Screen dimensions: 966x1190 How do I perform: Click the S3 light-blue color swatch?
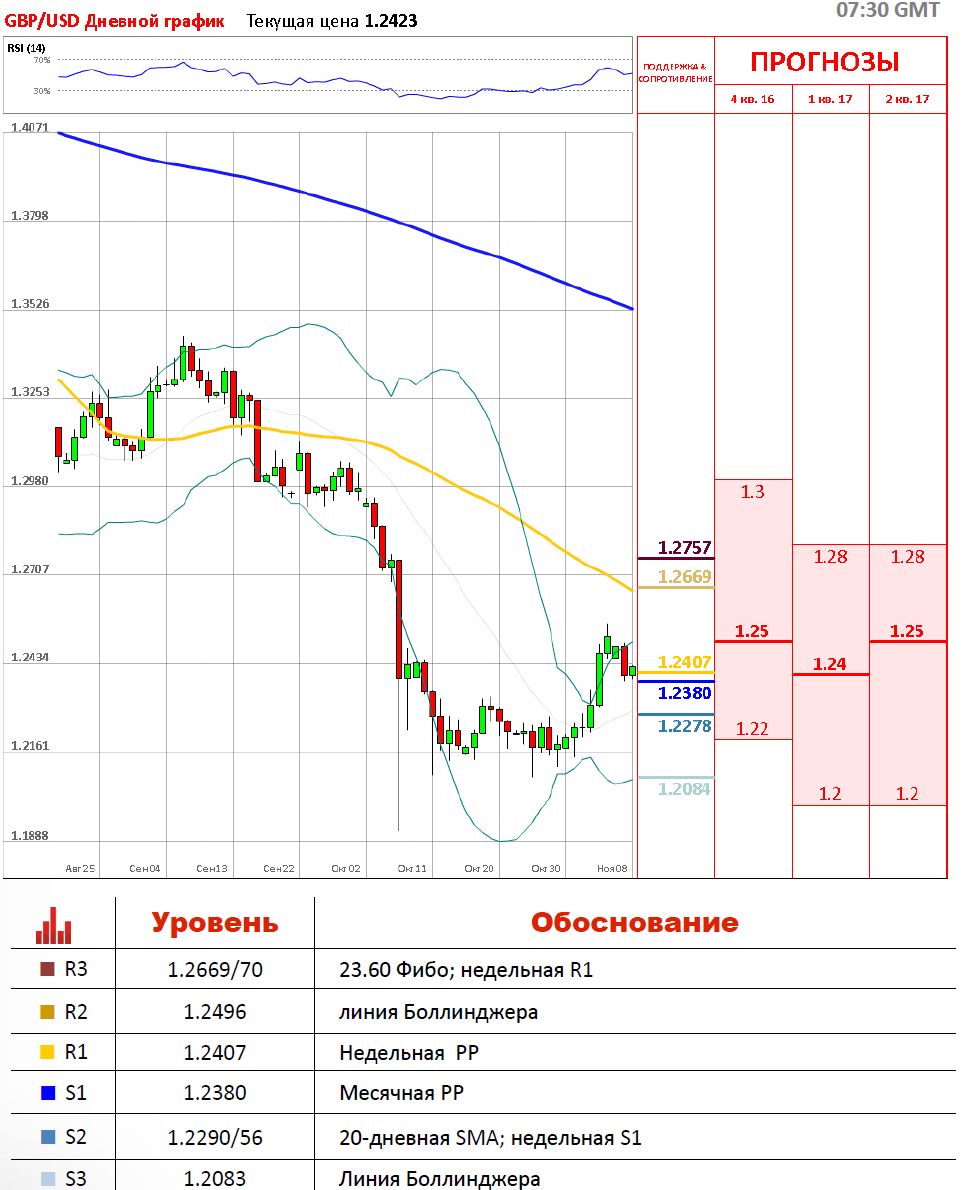[x=48, y=1179]
